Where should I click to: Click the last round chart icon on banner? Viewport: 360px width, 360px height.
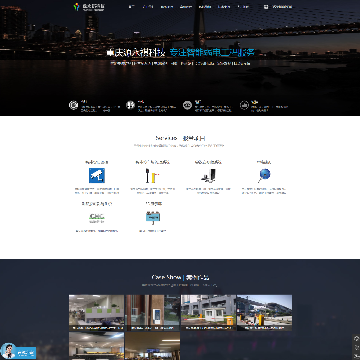(x=244, y=105)
